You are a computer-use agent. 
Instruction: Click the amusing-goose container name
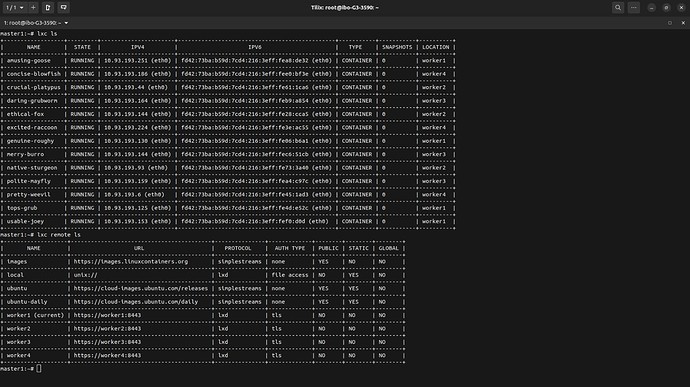(29, 61)
